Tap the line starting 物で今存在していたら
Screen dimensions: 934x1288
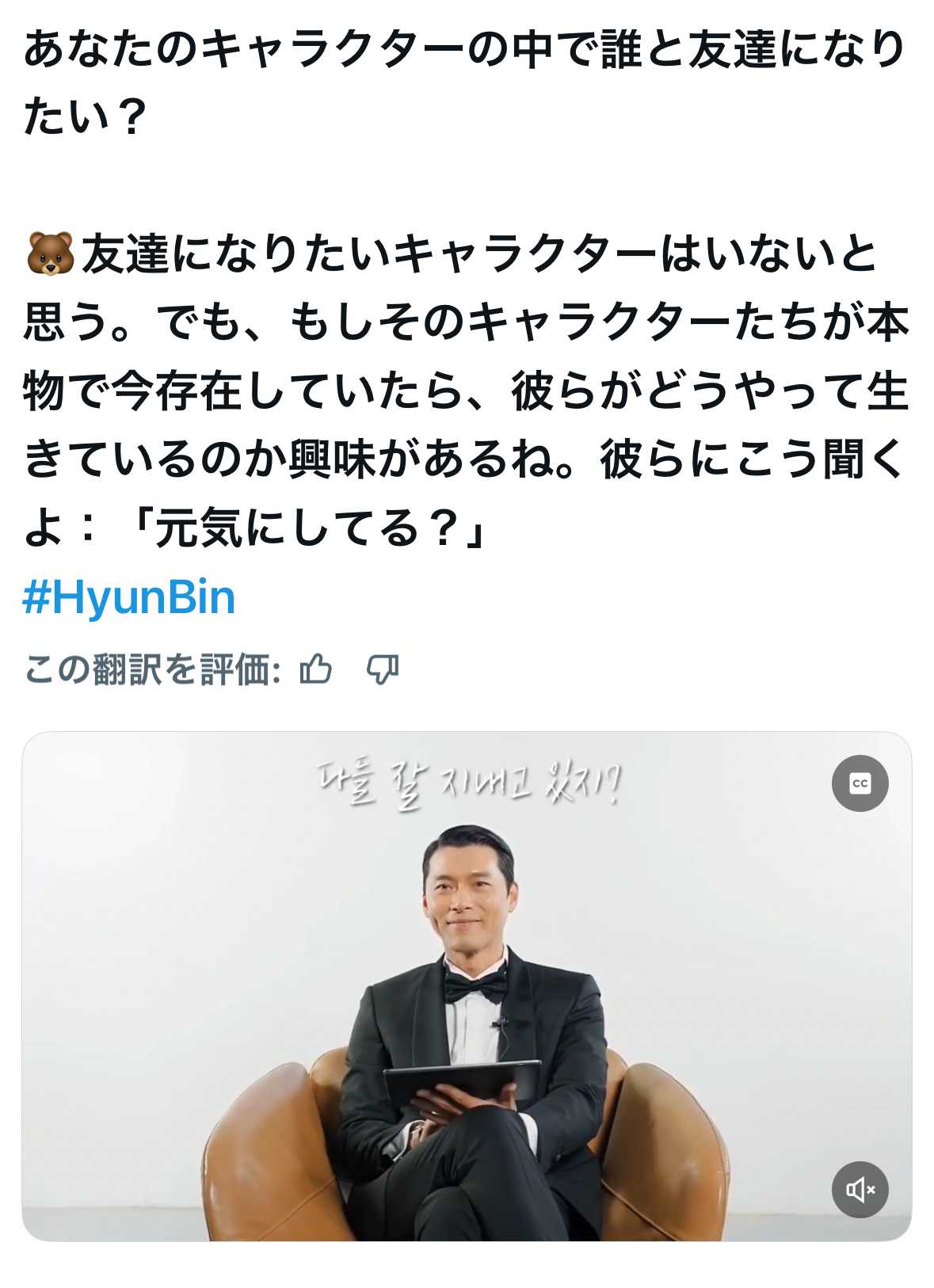pyautogui.click(x=467, y=391)
